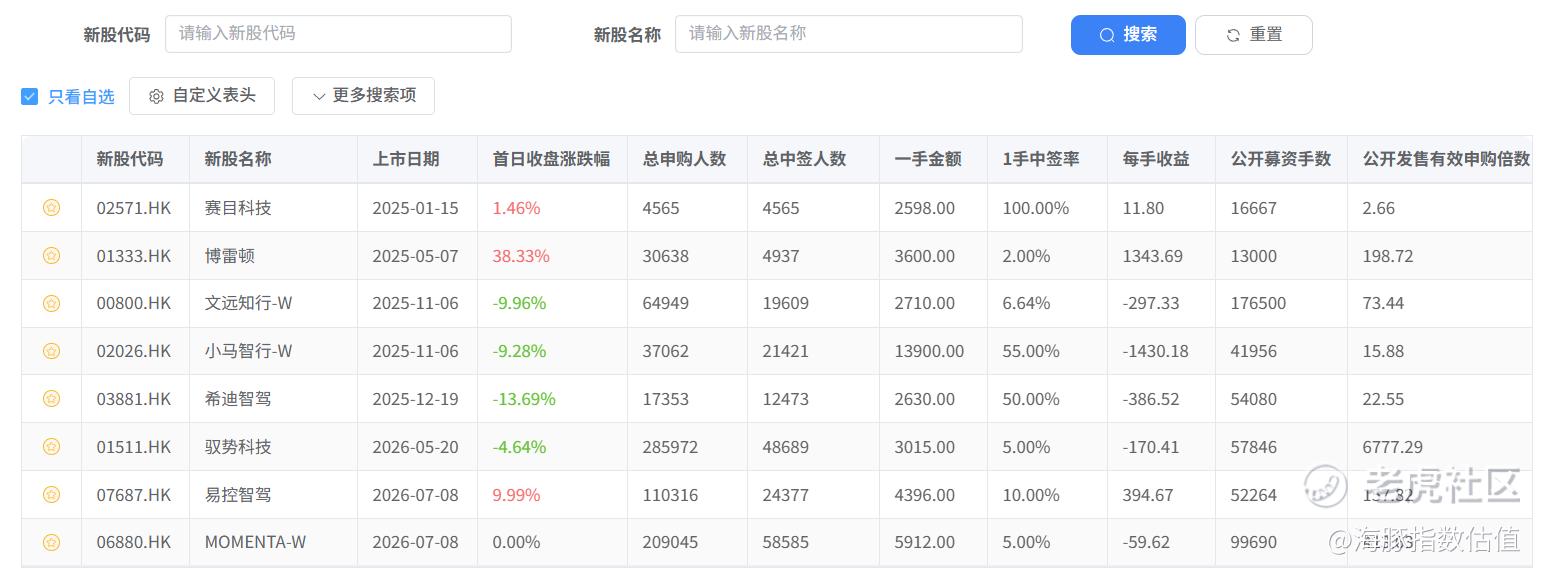This screenshot has height=576, width=1551.
Task: Click the 13900.00 lot amount value
Action: click(x=929, y=351)
